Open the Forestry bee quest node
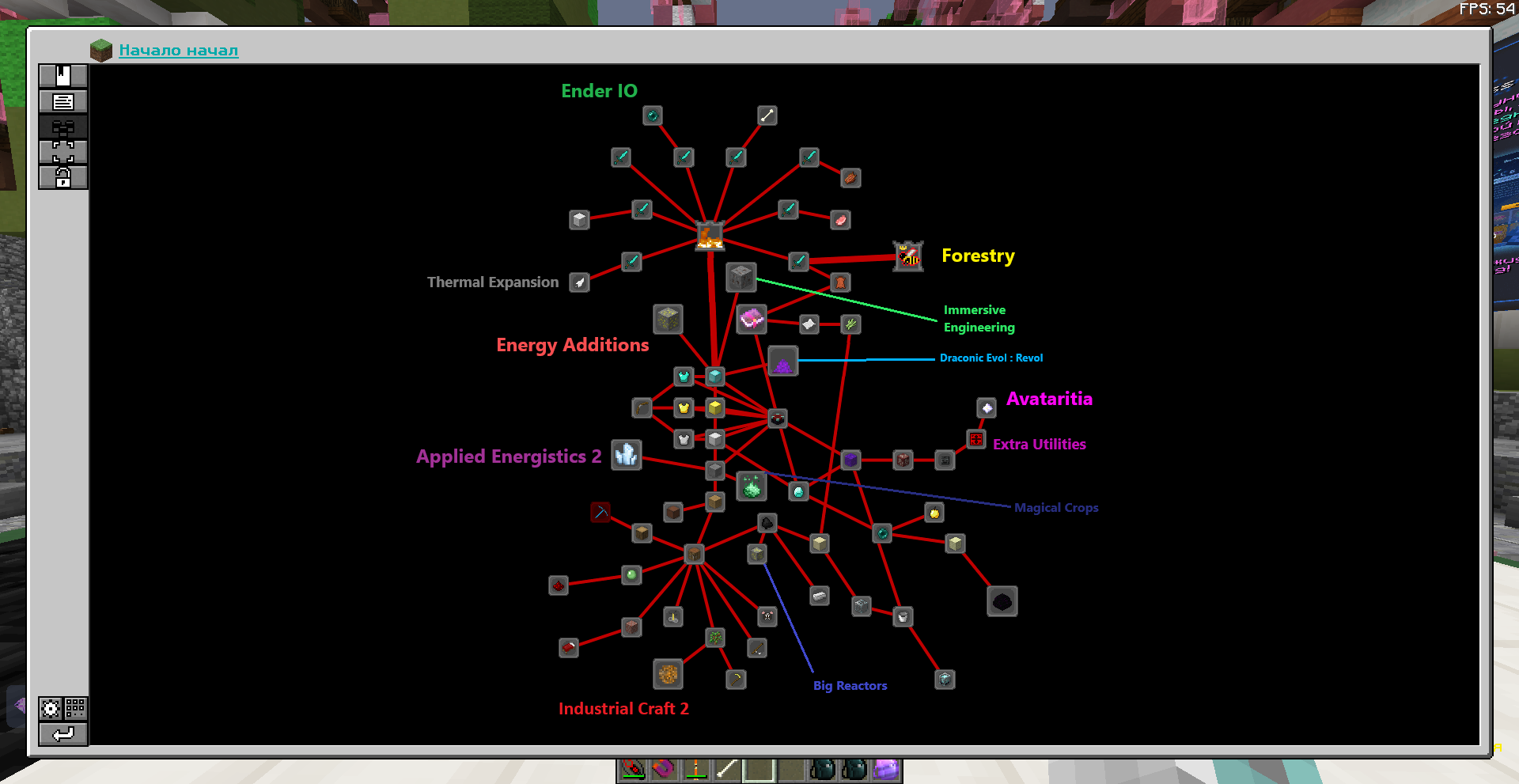 point(908,256)
